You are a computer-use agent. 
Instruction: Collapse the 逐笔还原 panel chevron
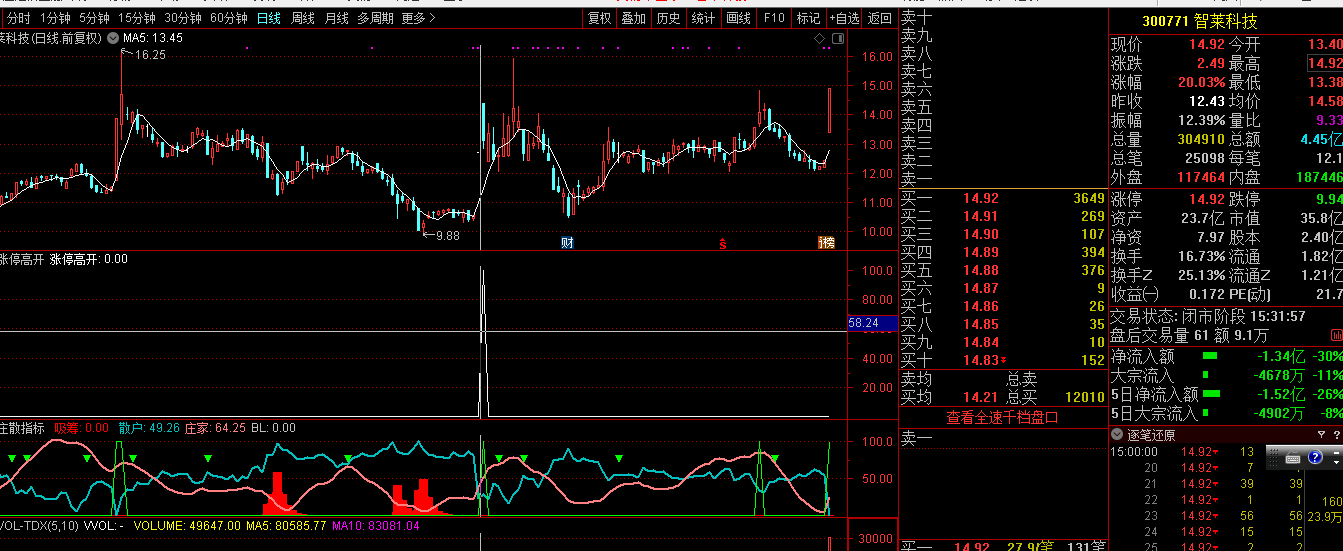click(1117, 434)
